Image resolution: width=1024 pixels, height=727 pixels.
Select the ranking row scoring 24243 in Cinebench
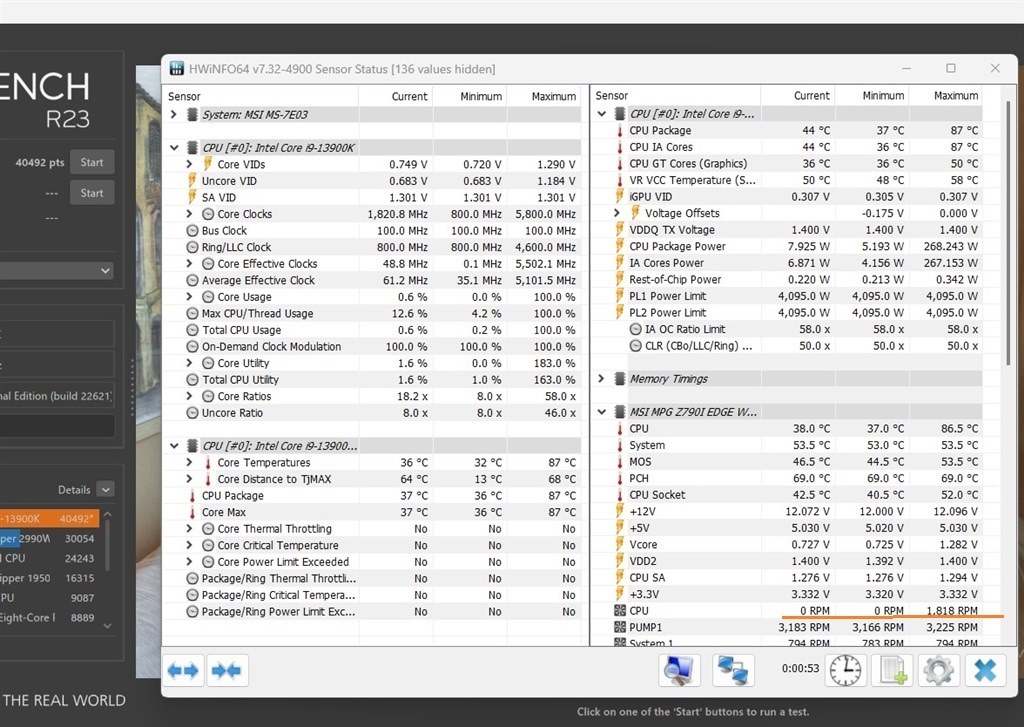(x=50, y=558)
